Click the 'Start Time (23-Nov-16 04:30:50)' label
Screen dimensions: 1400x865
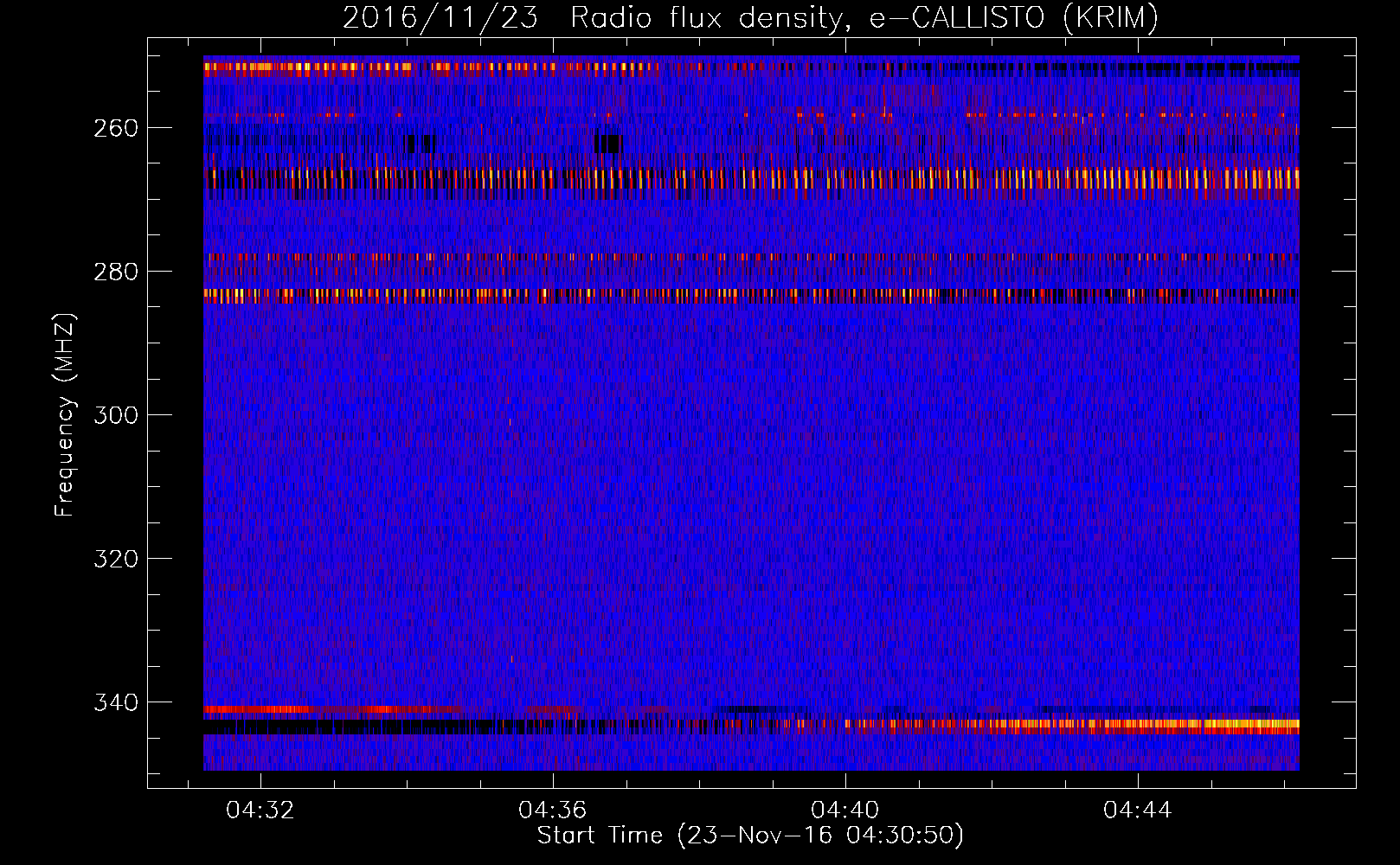(750, 836)
